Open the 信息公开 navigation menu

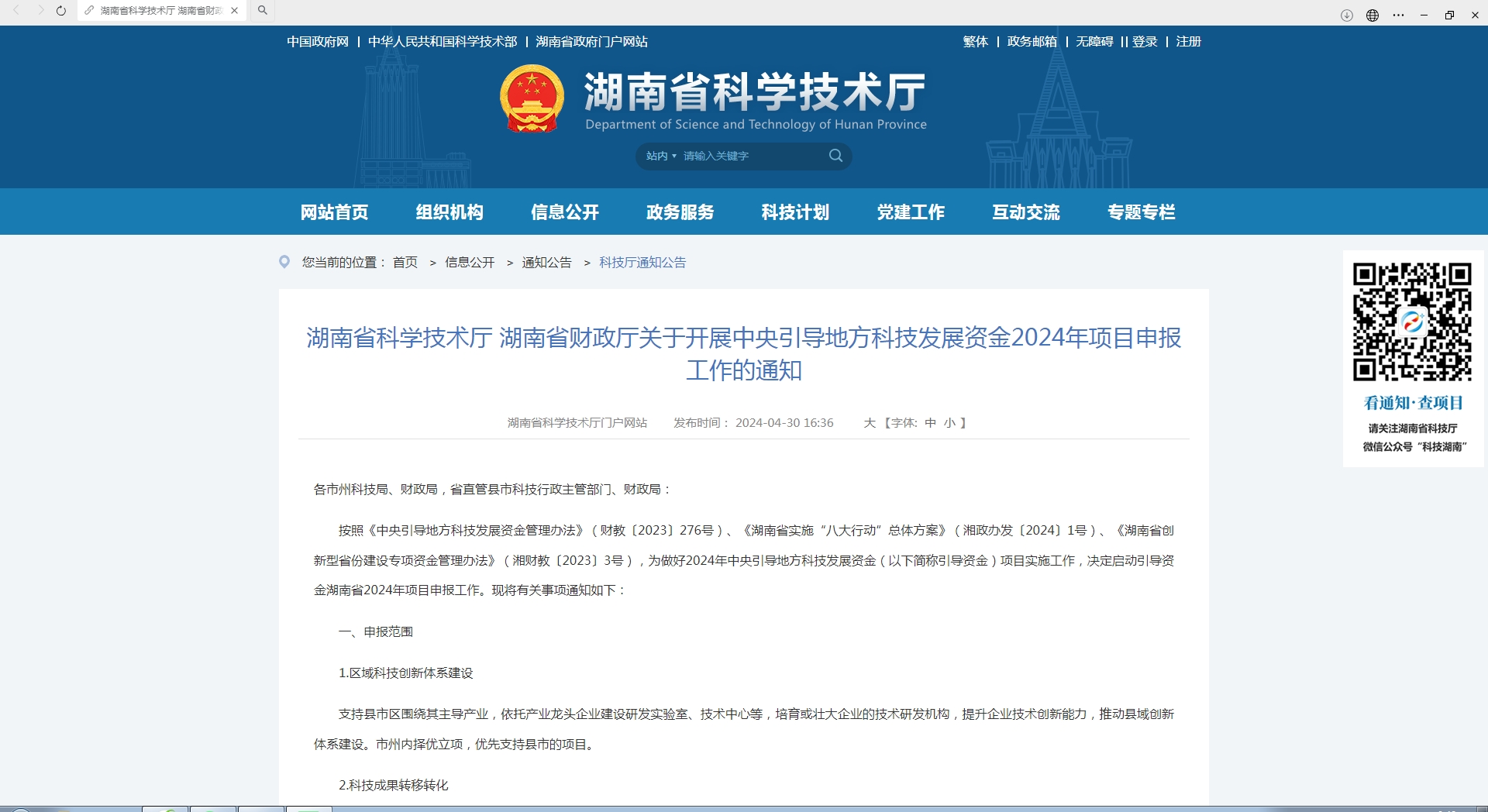coord(565,212)
